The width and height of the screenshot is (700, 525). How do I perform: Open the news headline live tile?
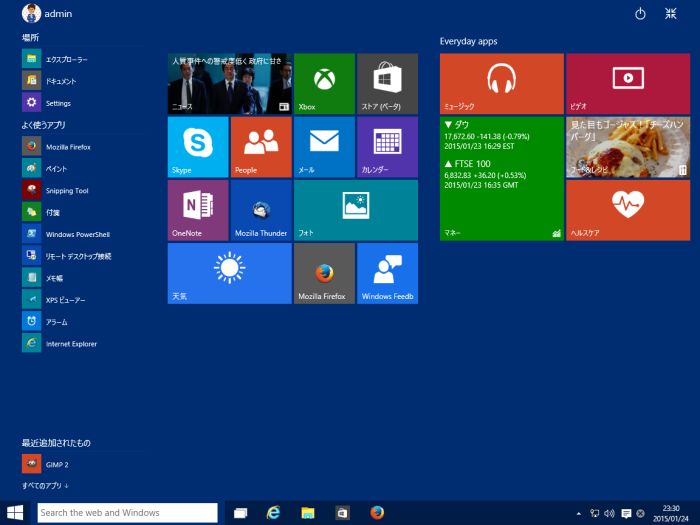click(229, 84)
